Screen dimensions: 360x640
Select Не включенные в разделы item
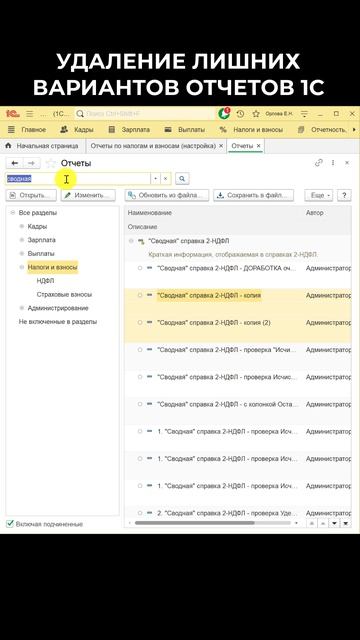[x=58, y=322]
